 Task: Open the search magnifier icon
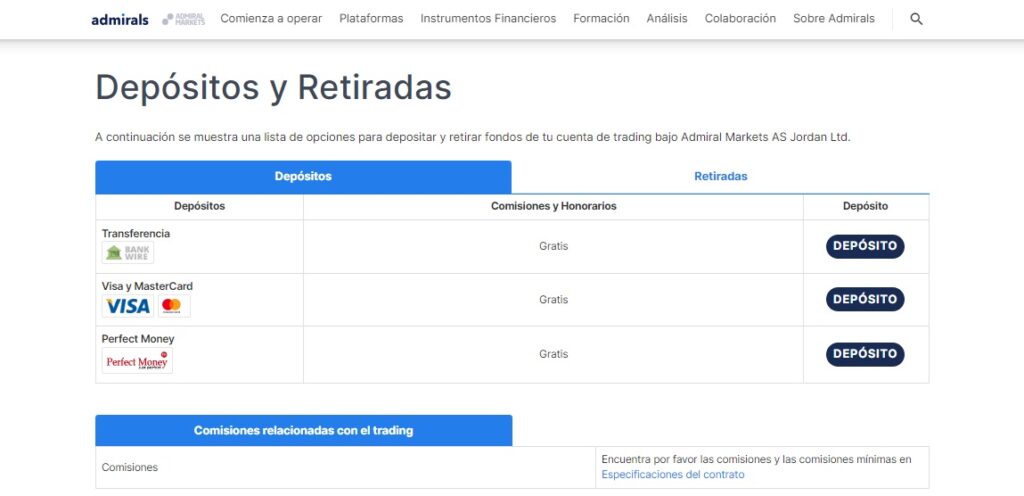(x=916, y=19)
